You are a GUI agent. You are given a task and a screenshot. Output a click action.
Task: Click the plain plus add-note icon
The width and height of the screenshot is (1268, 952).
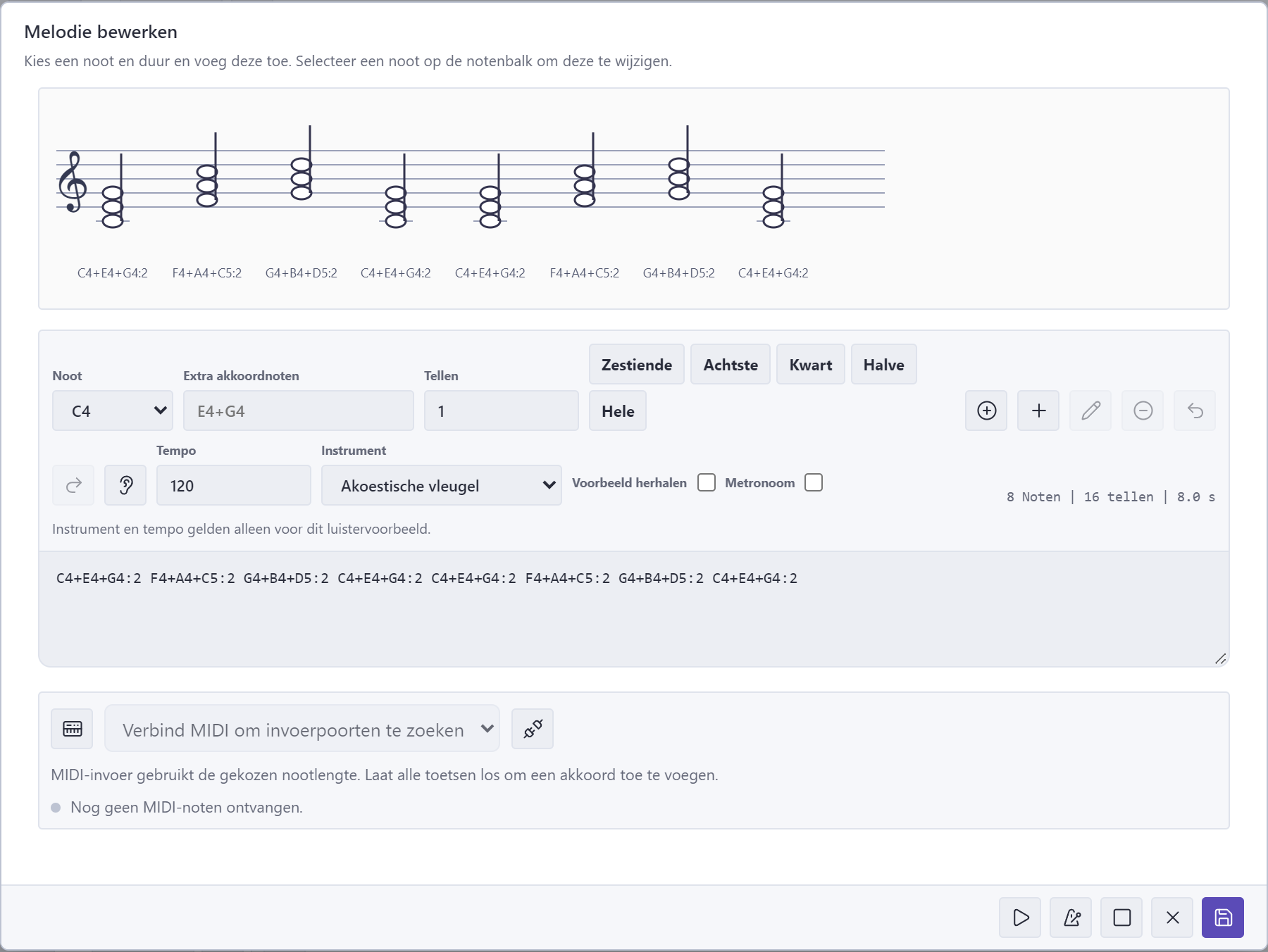pos(1038,411)
